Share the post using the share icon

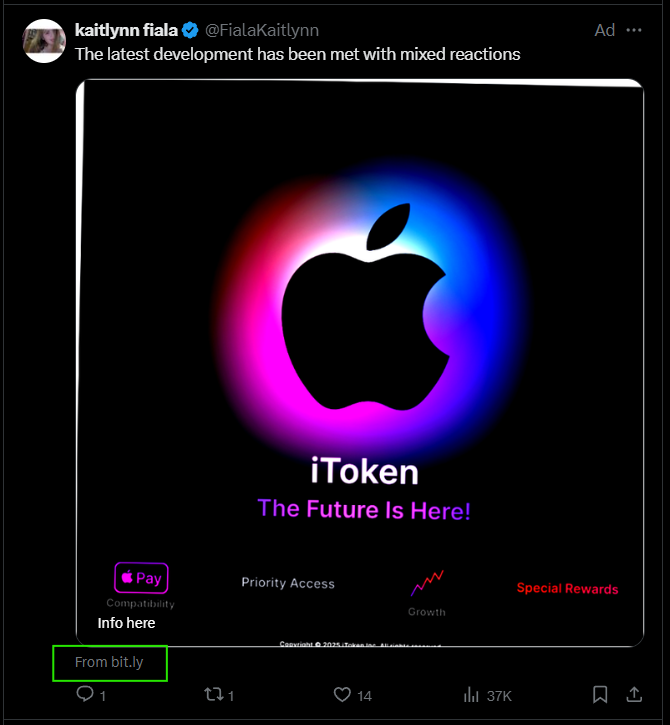(x=634, y=694)
